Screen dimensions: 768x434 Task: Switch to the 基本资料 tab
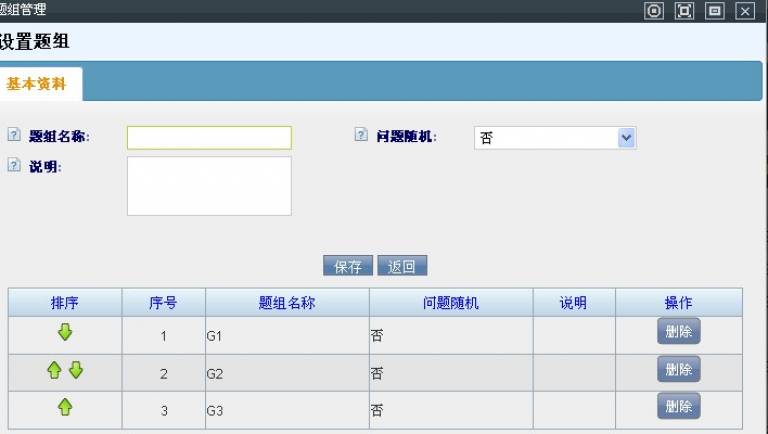pyautogui.click(x=37, y=84)
